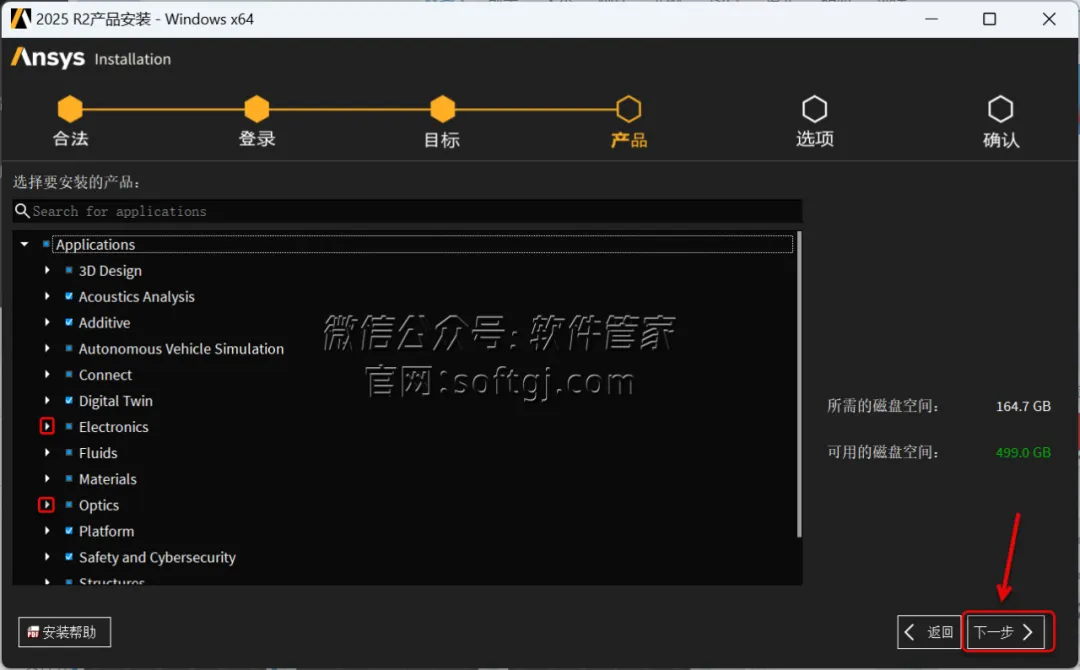1080x670 pixels.
Task: Close the installer window
Action: pyautogui.click(x=1049, y=19)
